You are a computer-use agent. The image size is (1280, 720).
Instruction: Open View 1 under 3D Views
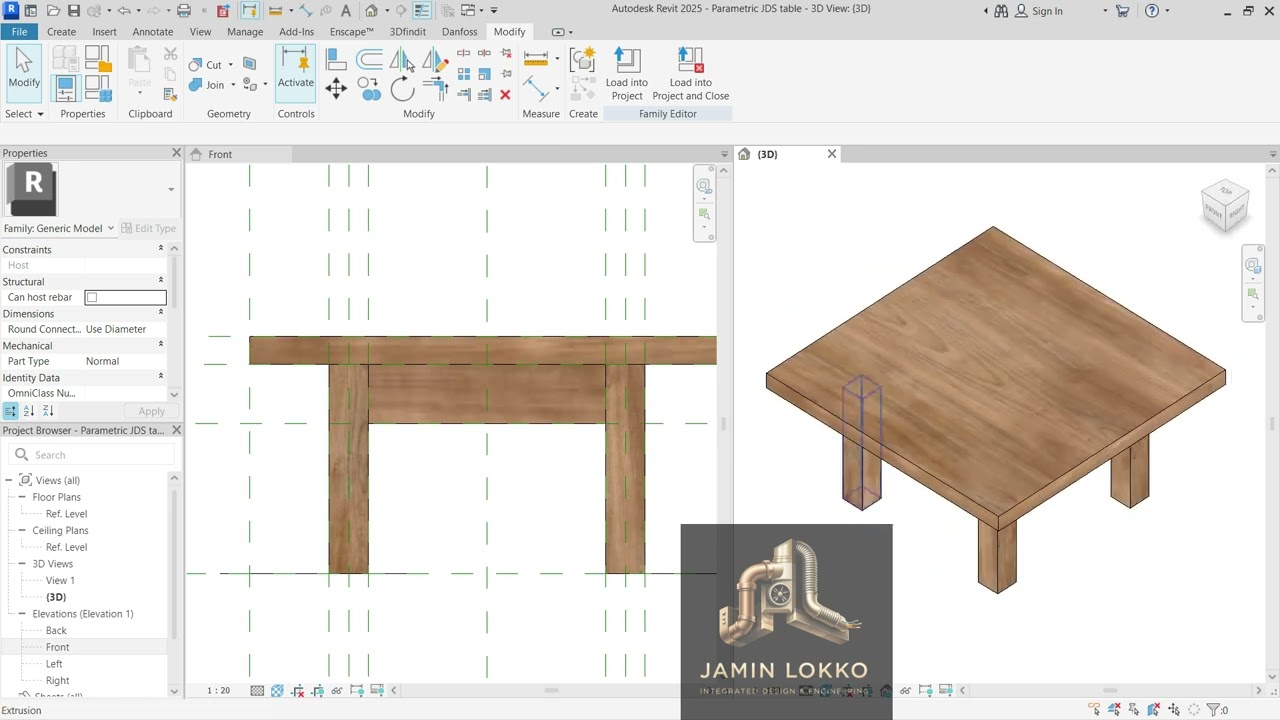click(x=60, y=581)
